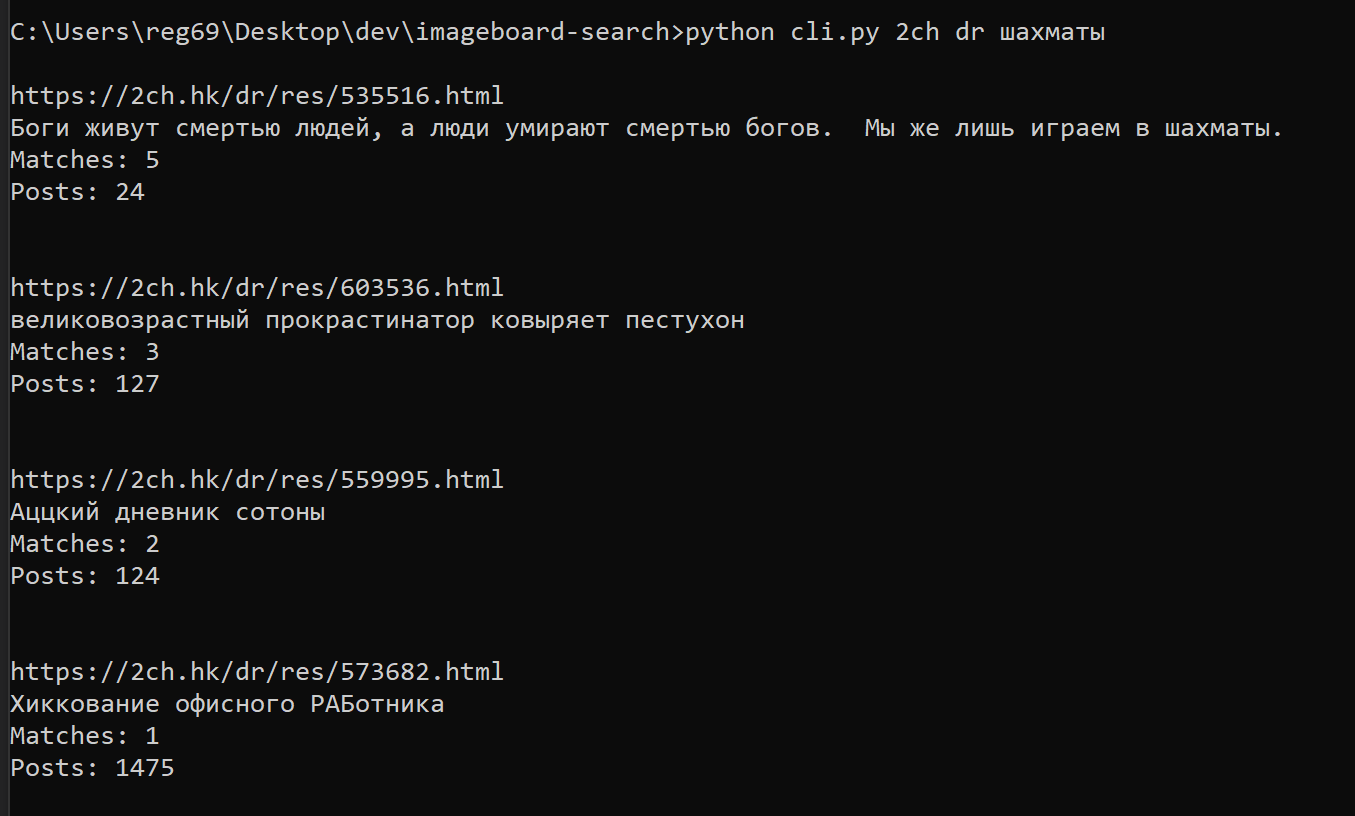The image size is (1355, 816).
Task: Open the 603536.html thread URL
Action: [257, 288]
